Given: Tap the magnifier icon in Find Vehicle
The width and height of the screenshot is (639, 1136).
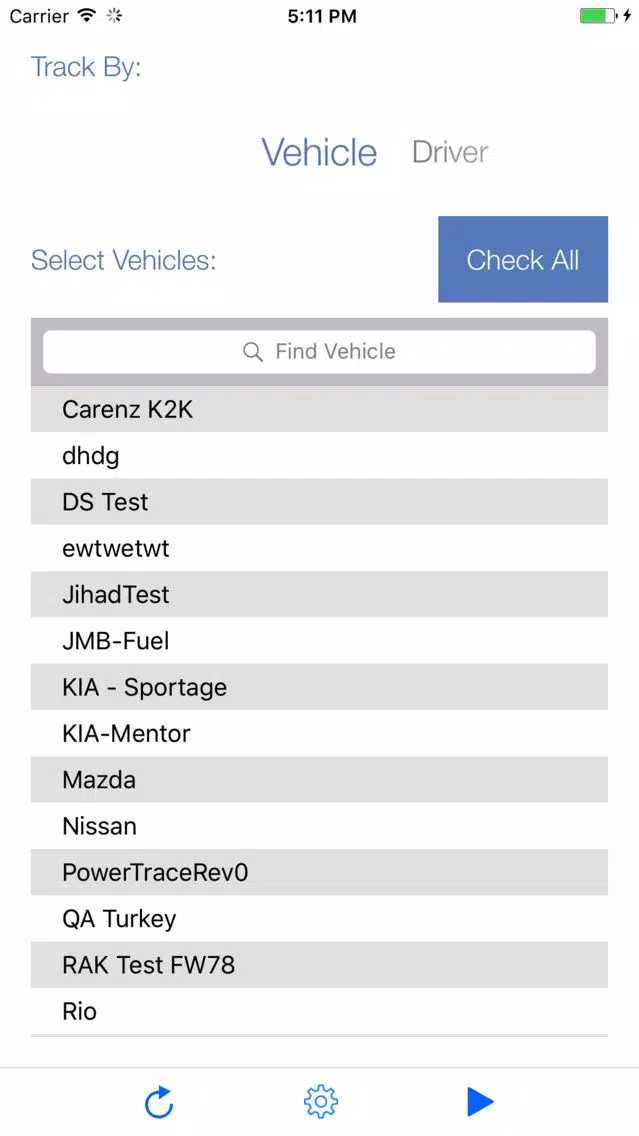Looking at the screenshot, I should point(253,352).
